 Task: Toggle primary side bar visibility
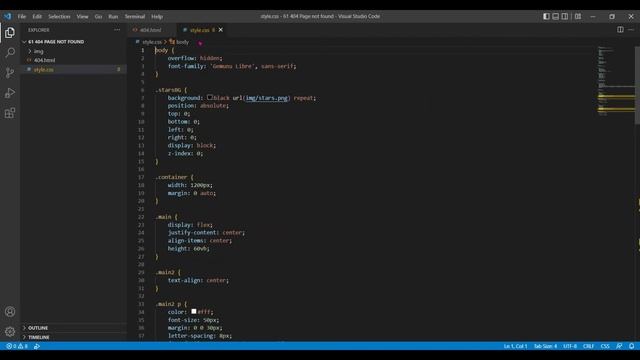(x=546, y=16)
